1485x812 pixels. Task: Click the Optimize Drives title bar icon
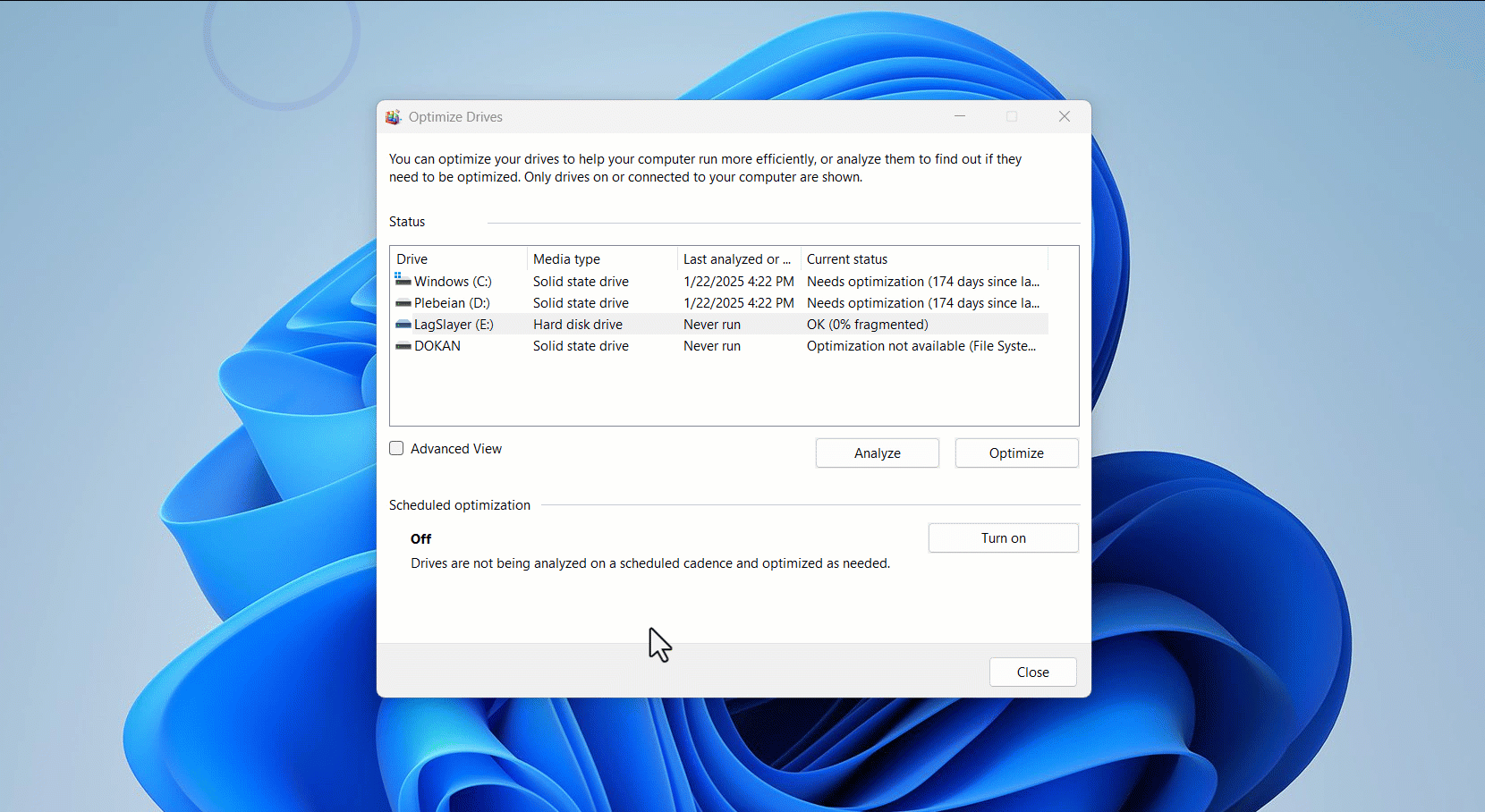(x=394, y=116)
